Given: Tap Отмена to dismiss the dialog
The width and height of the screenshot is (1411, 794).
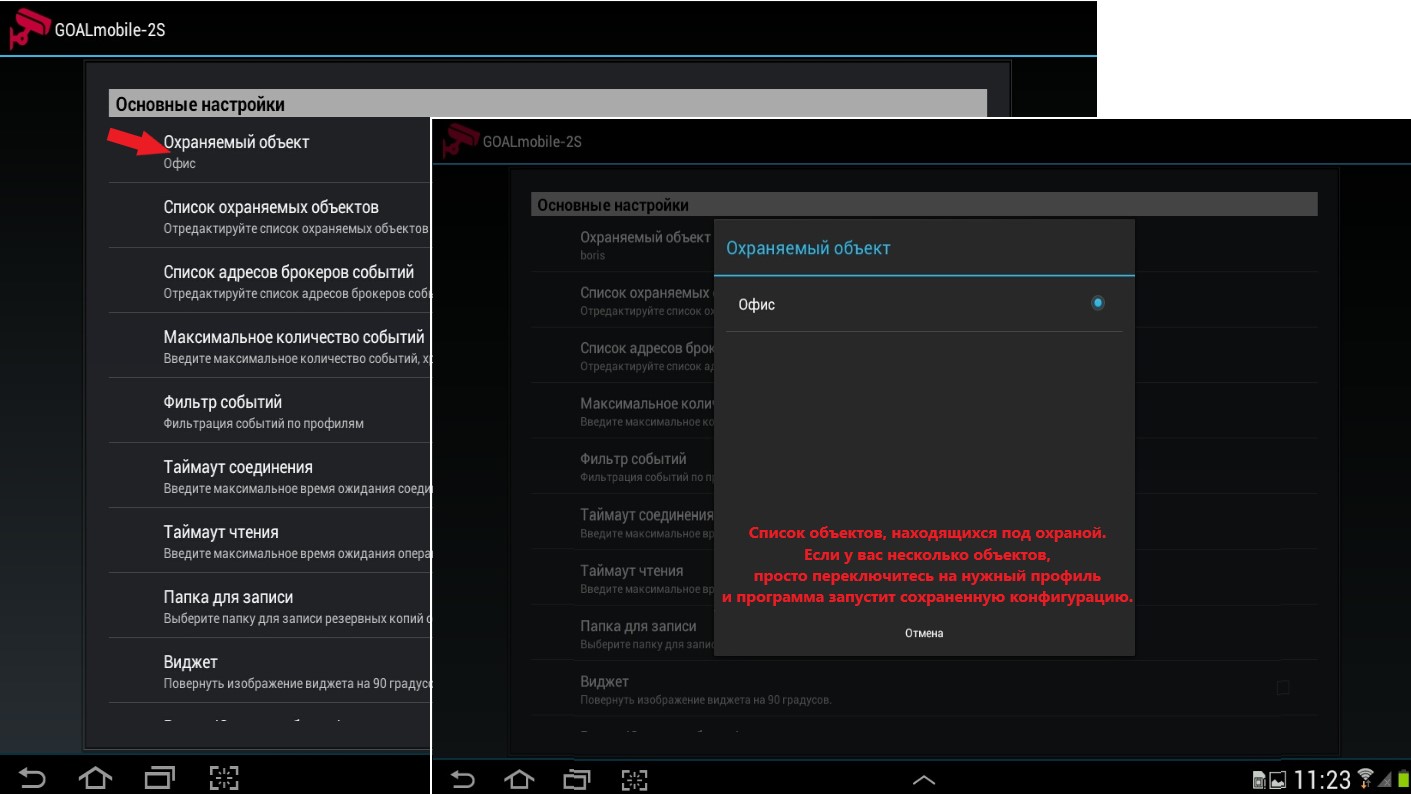Looking at the screenshot, I should click(x=924, y=633).
